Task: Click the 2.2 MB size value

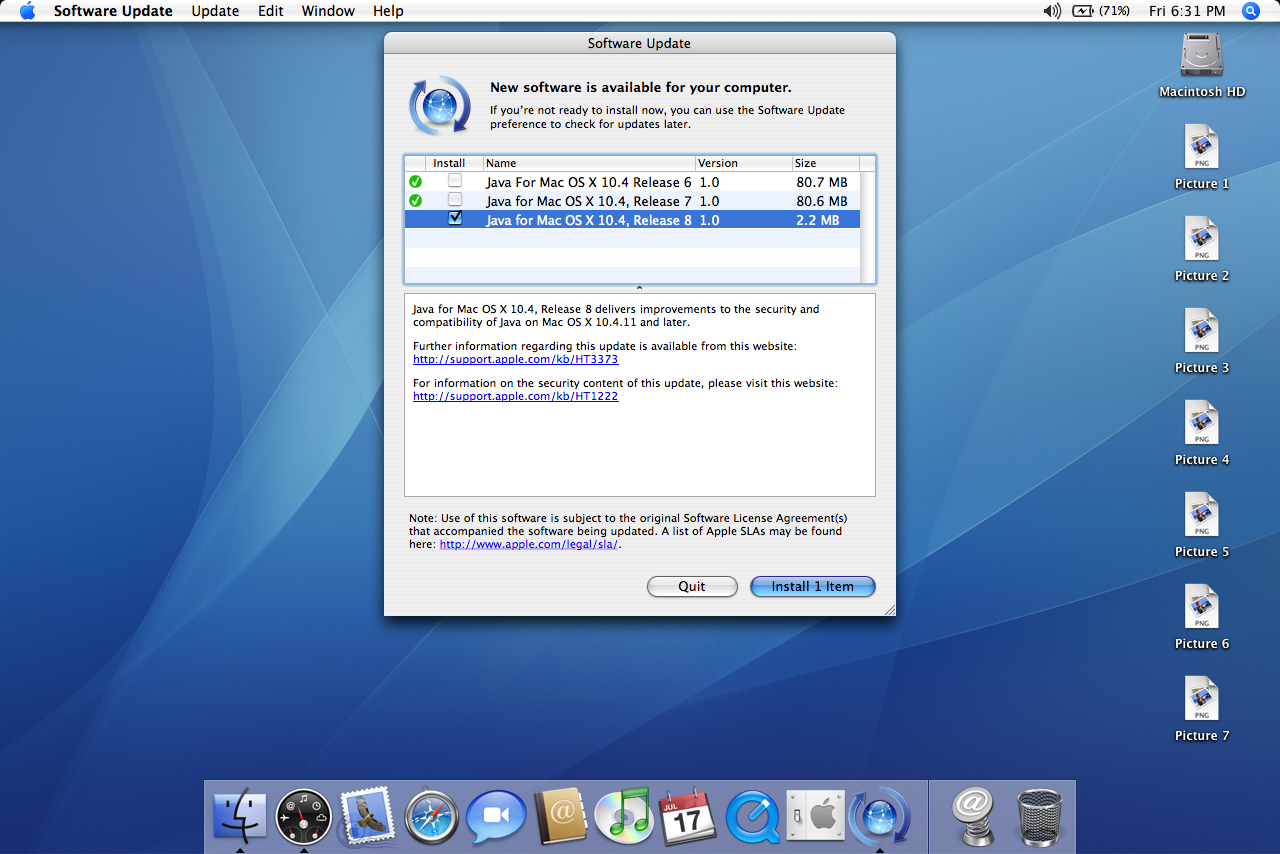Action: (x=818, y=220)
